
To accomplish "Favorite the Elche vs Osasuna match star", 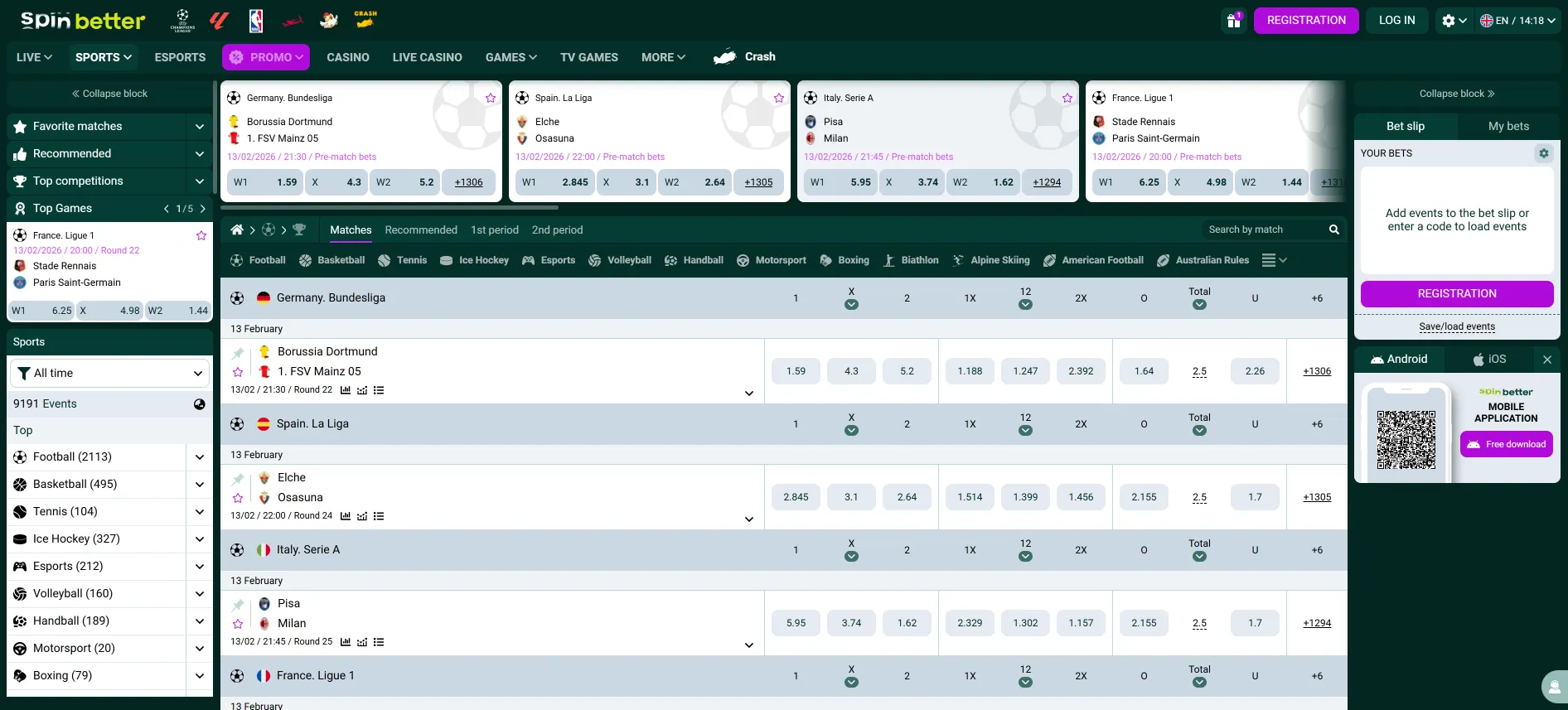I will (x=238, y=498).
